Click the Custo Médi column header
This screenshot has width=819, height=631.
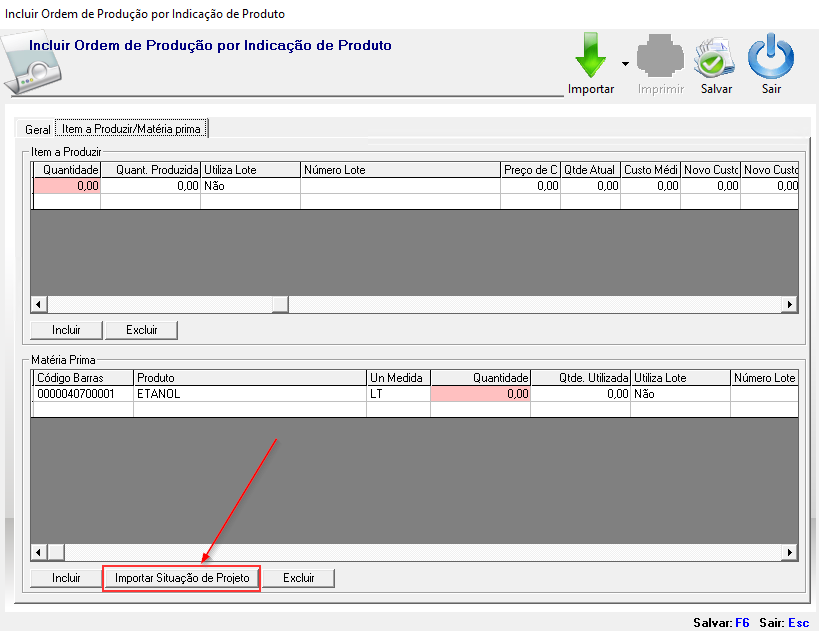(x=651, y=170)
